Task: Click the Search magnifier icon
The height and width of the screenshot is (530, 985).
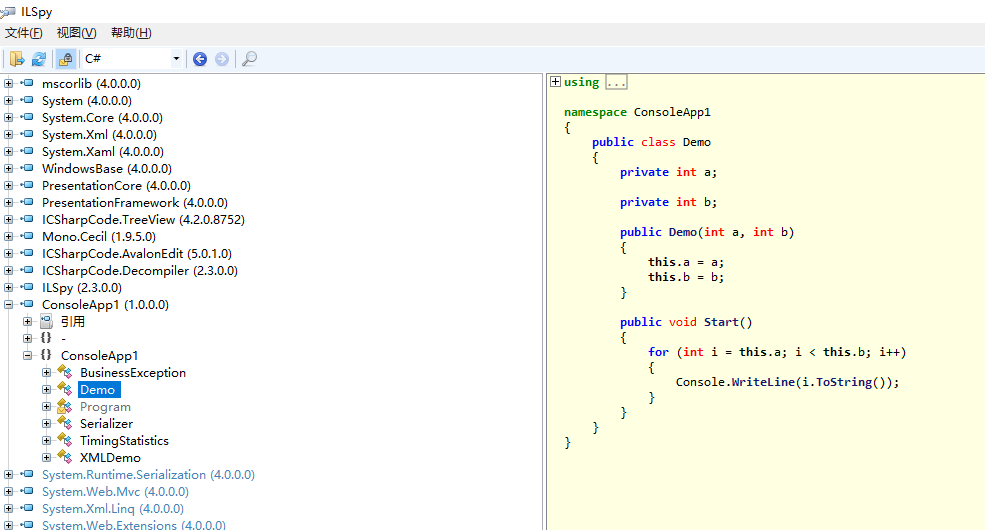Action: click(249, 59)
